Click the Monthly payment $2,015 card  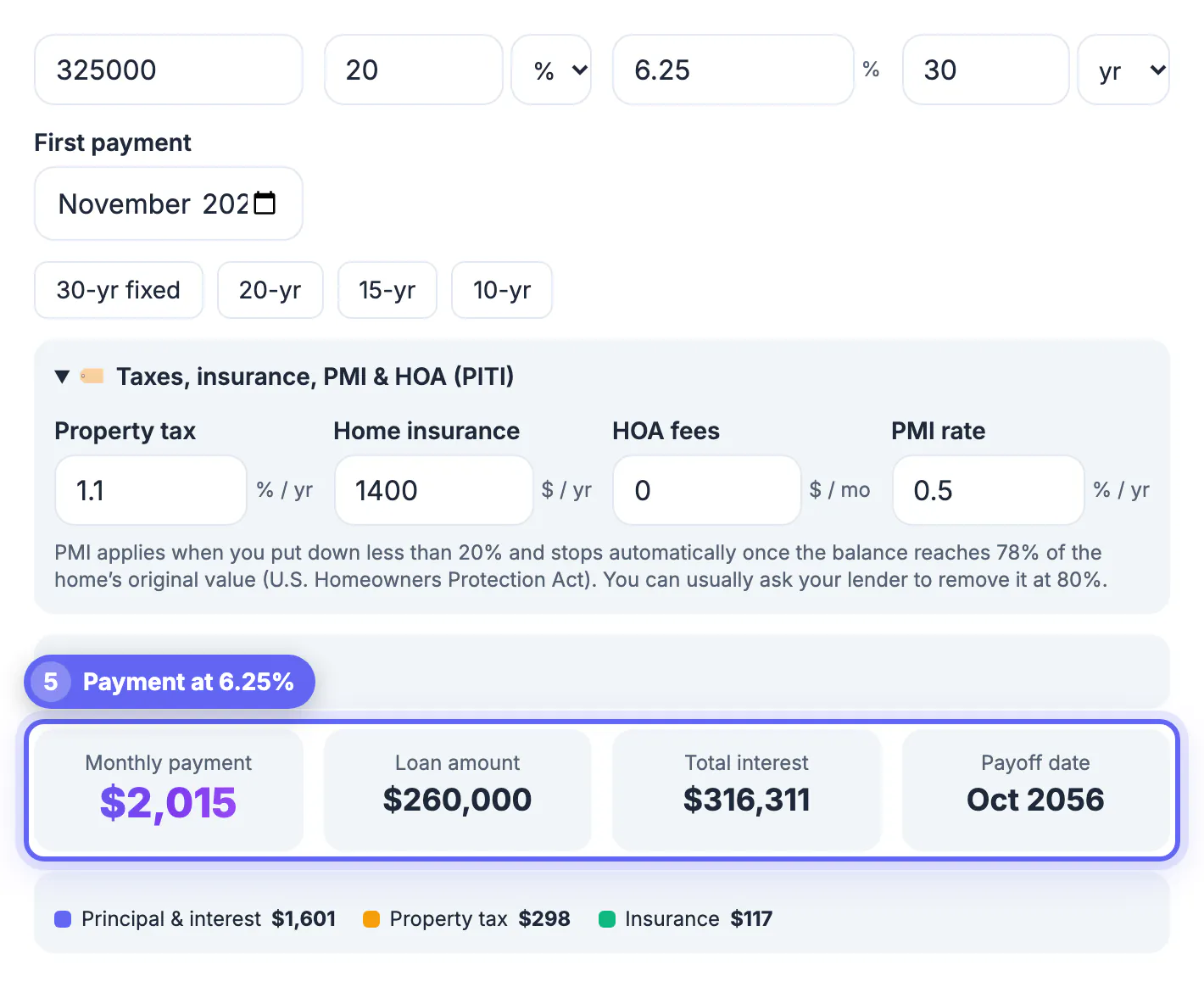tap(169, 789)
